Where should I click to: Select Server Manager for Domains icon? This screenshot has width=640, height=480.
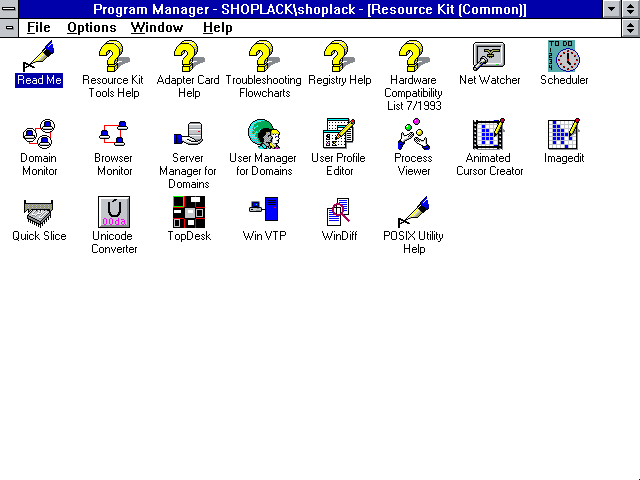(x=189, y=134)
